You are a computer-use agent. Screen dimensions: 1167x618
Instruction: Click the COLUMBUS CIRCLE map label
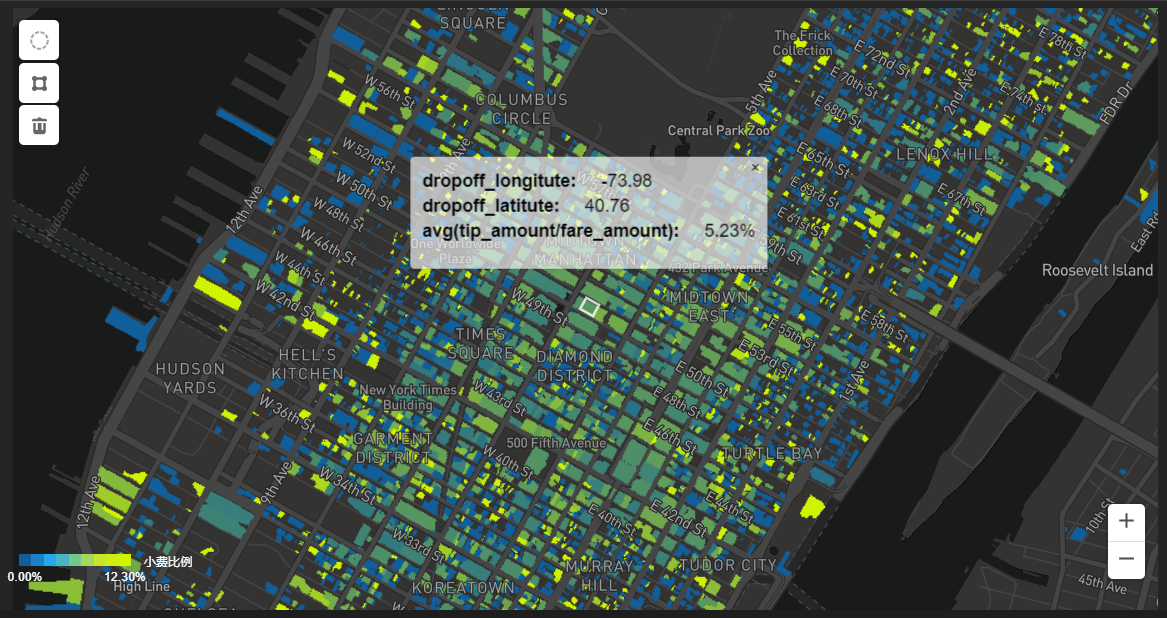coord(522,109)
